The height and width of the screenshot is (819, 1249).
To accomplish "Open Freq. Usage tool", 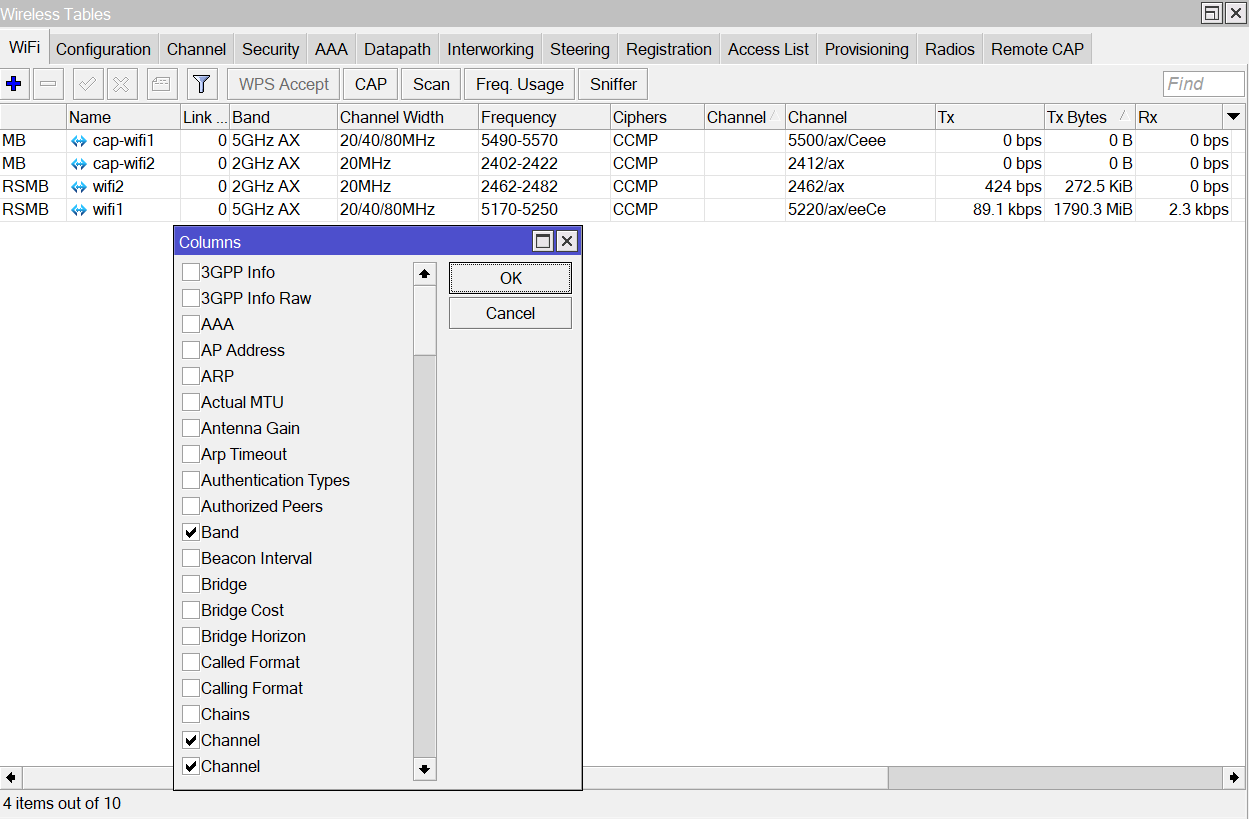I will 519,84.
